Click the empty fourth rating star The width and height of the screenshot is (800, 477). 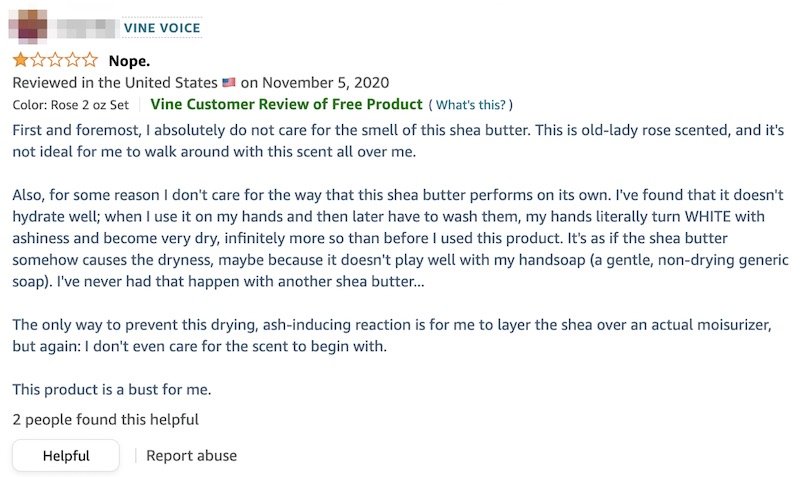click(x=73, y=60)
